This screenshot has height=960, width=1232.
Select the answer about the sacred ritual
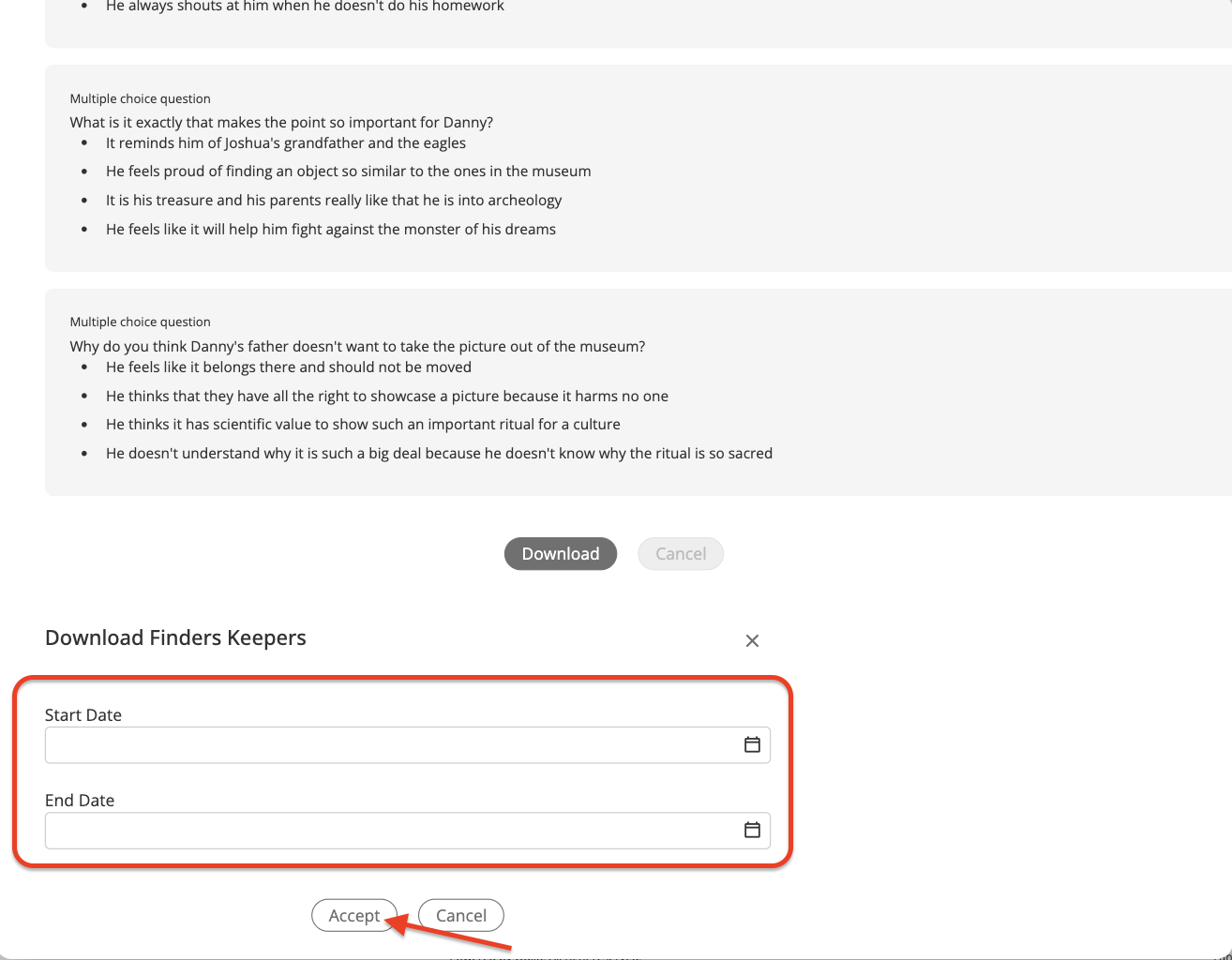tap(440, 454)
